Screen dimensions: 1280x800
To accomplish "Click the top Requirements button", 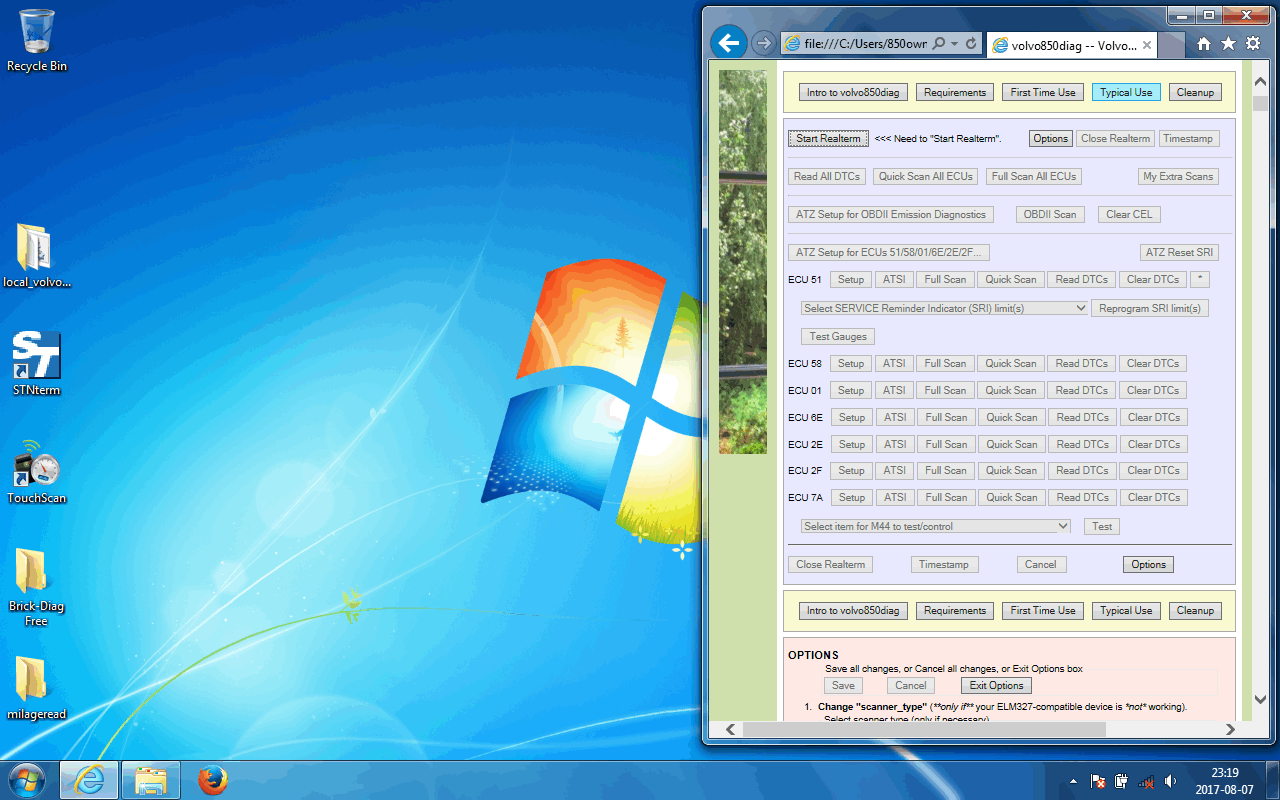I will click(955, 92).
